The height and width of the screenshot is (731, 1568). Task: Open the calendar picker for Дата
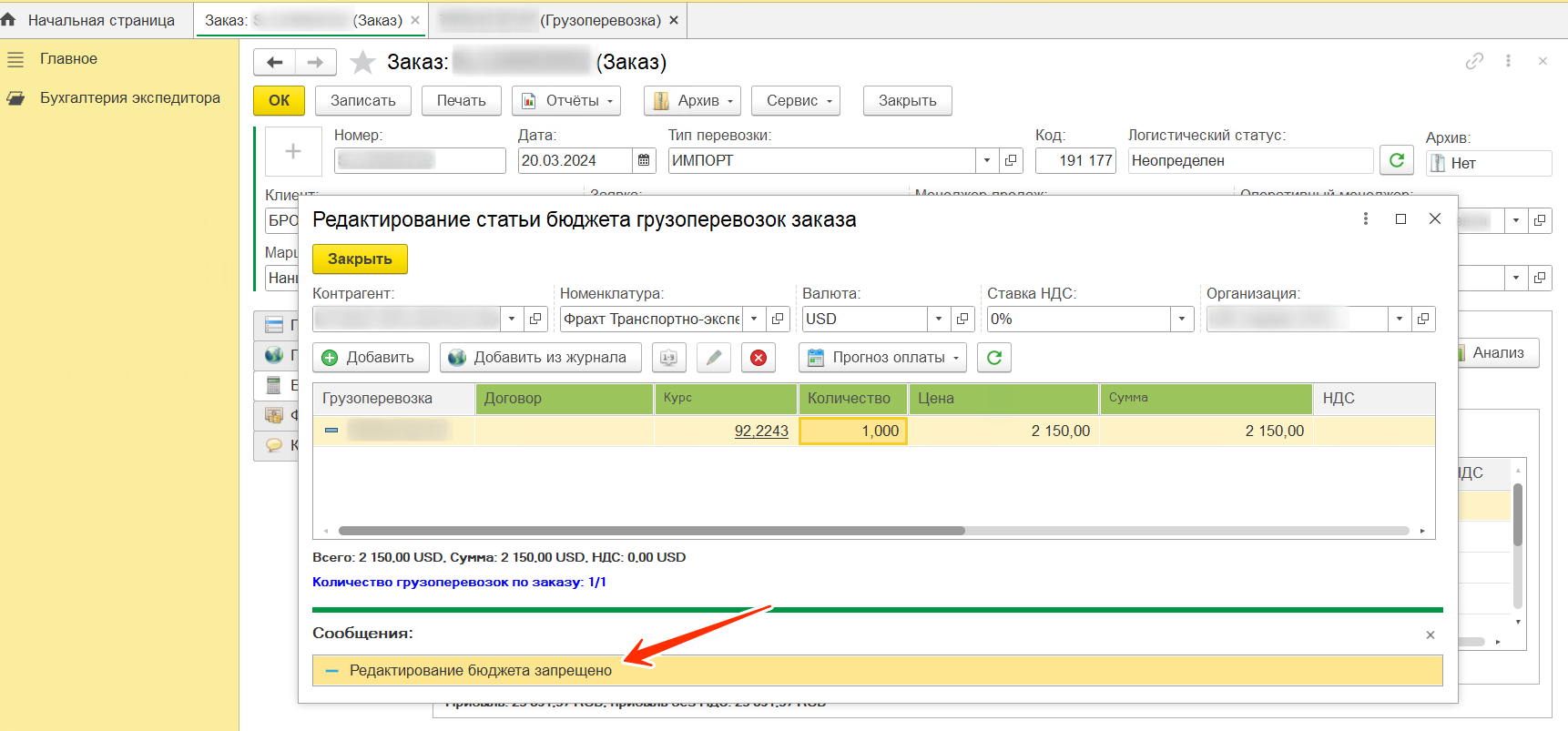tap(644, 160)
